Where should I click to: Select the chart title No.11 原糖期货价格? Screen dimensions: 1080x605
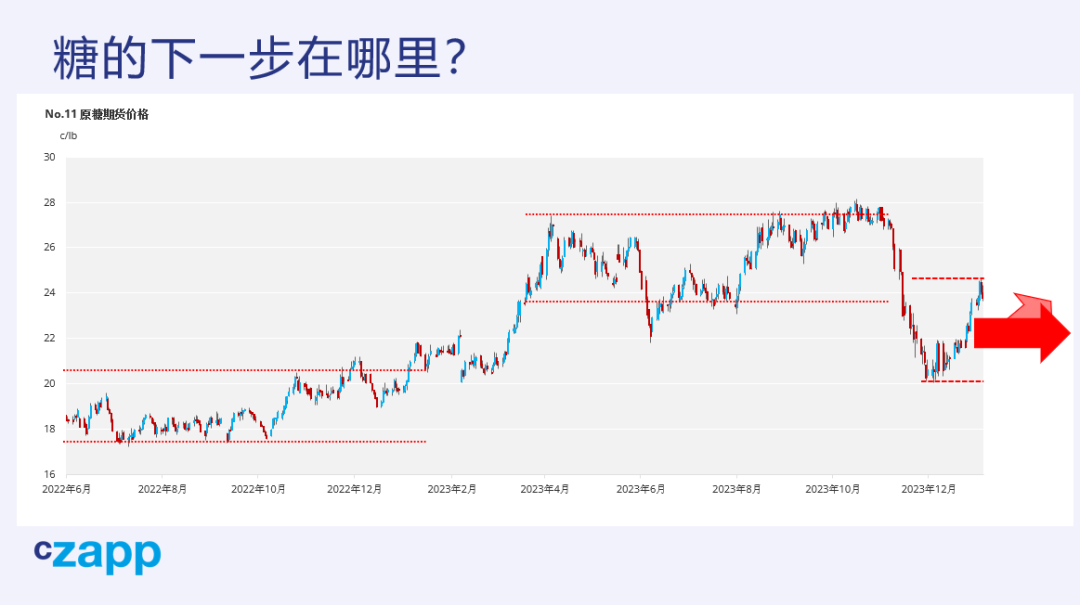point(97,114)
